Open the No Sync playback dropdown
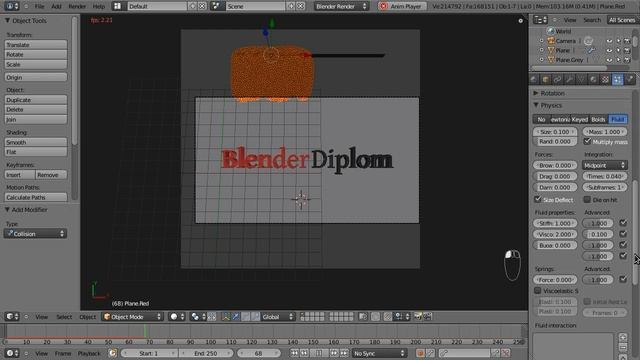The height and width of the screenshot is (360, 640). pos(379,353)
